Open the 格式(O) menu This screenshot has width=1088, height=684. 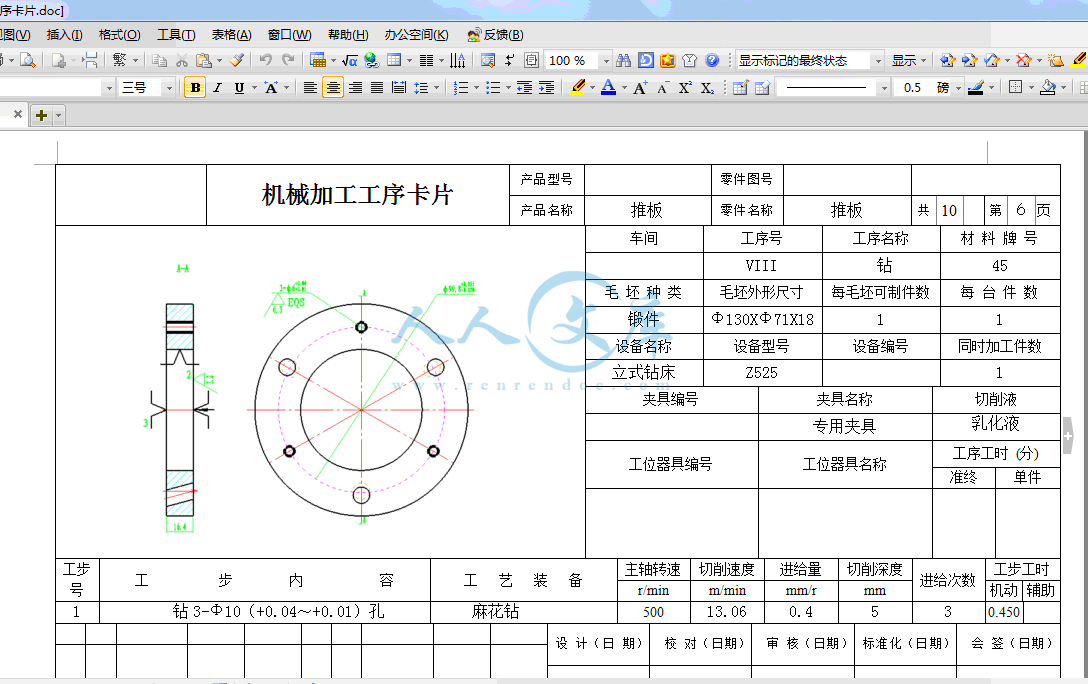(119, 35)
